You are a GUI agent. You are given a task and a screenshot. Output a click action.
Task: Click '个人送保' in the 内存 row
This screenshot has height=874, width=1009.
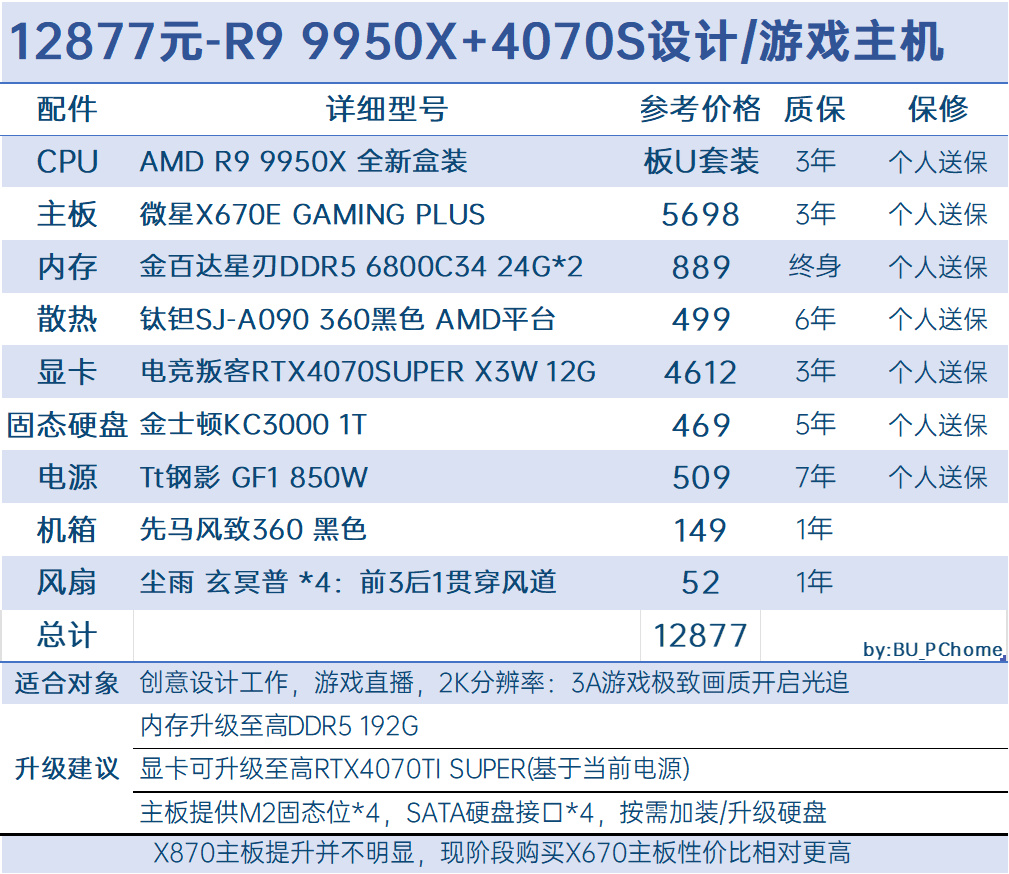click(x=938, y=268)
